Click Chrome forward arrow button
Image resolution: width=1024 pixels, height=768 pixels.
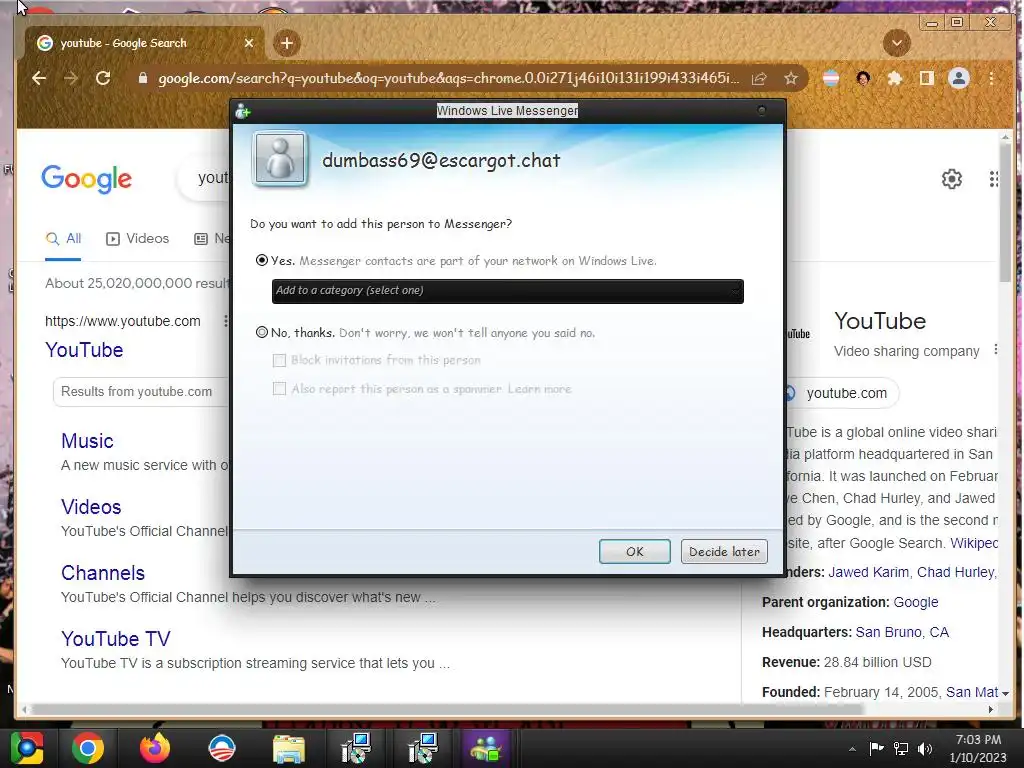[71, 78]
